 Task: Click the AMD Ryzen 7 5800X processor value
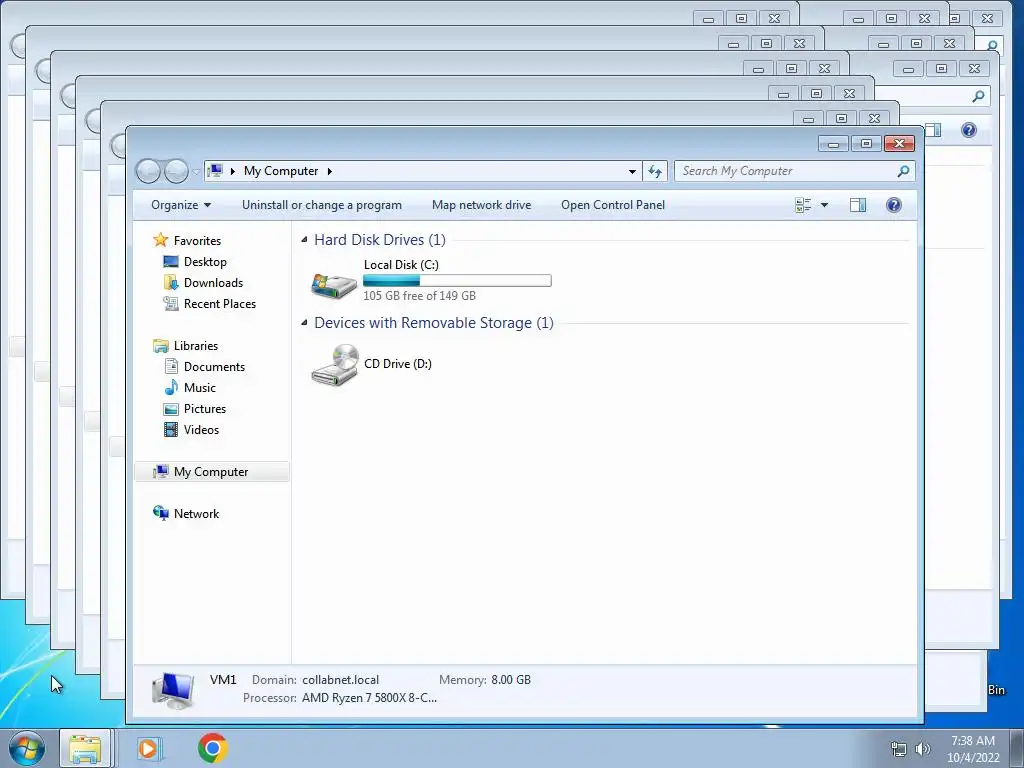click(369, 698)
